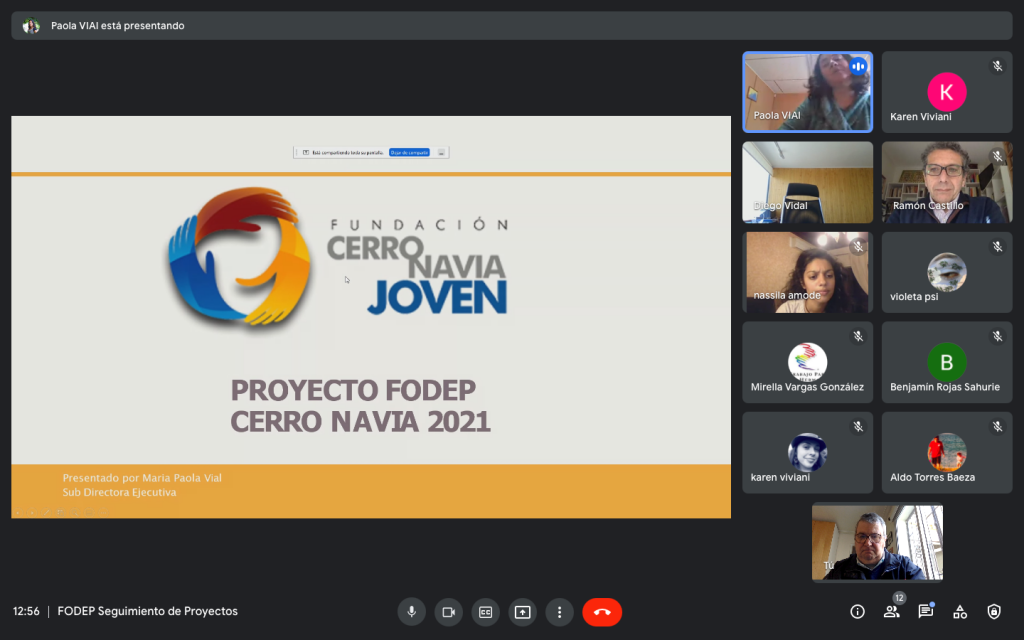Click the hide button on the sharing notification bar
The width and height of the screenshot is (1024, 640).
(442, 153)
